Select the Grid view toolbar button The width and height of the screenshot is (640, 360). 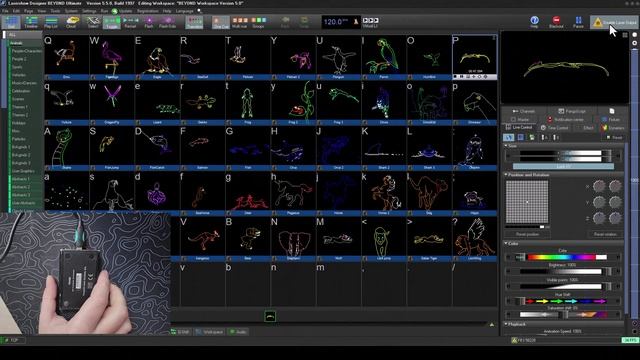click(11, 22)
